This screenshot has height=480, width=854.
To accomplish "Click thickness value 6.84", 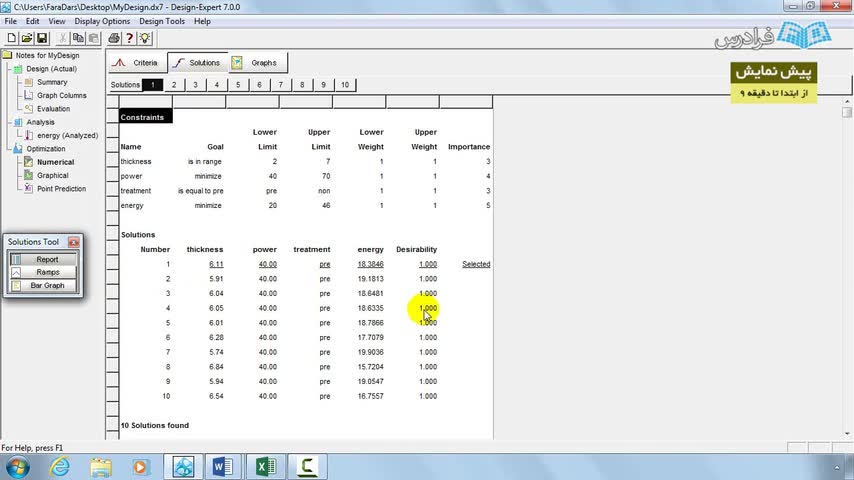I will coord(216,367).
